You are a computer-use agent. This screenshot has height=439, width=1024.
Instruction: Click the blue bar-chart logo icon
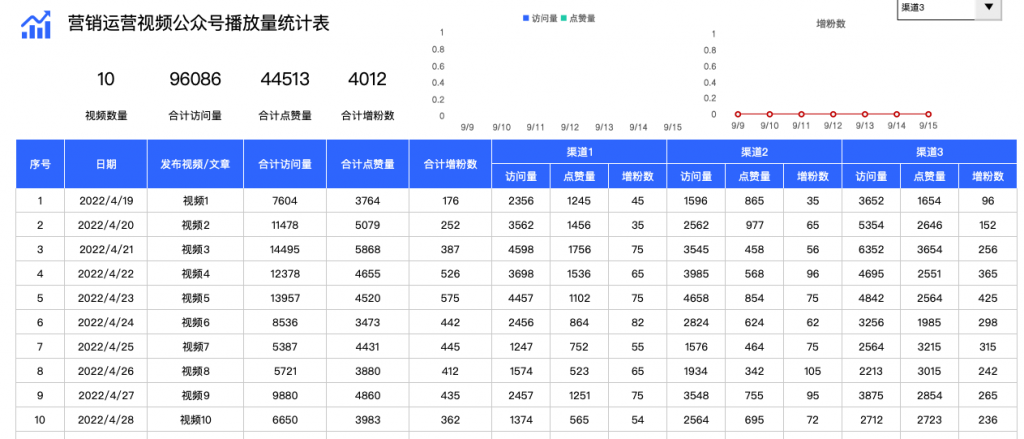[36, 25]
